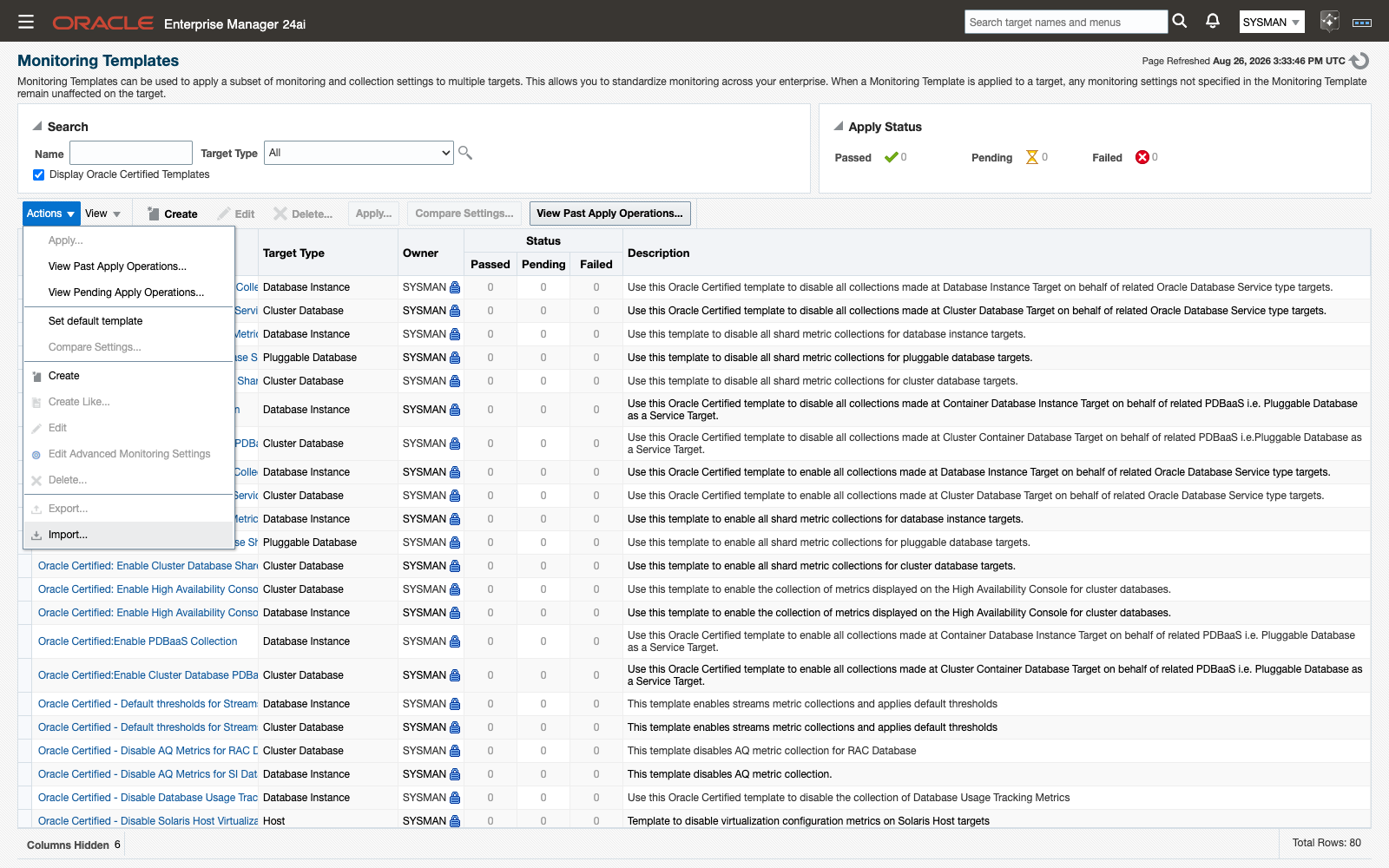Select Export... from Actions menu
This screenshot has height=868, width=1389.
[x=128, y=509]
